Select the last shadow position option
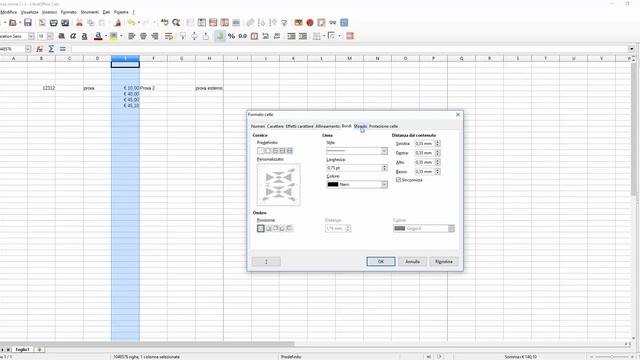The image size is (640, 360). pyautogui.click(x=289, y=229)
